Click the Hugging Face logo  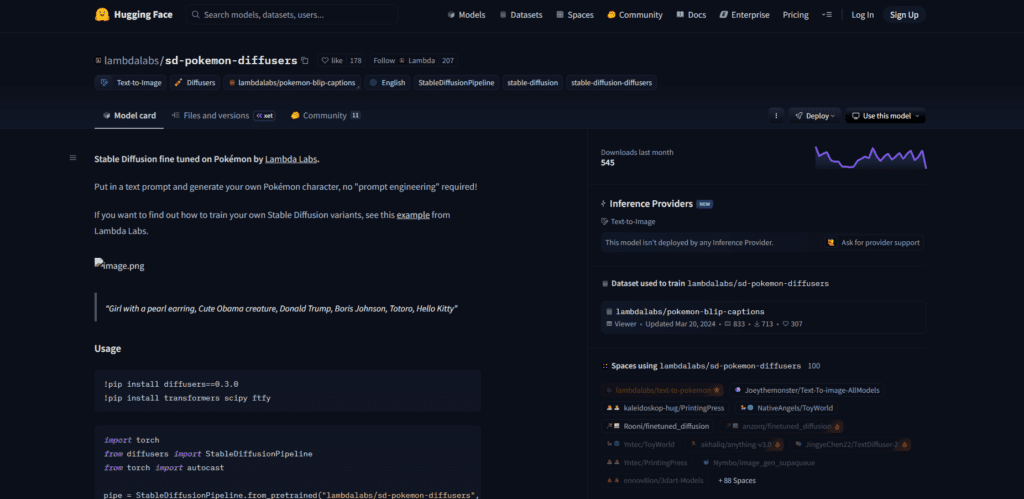click(x=133, y=14)
